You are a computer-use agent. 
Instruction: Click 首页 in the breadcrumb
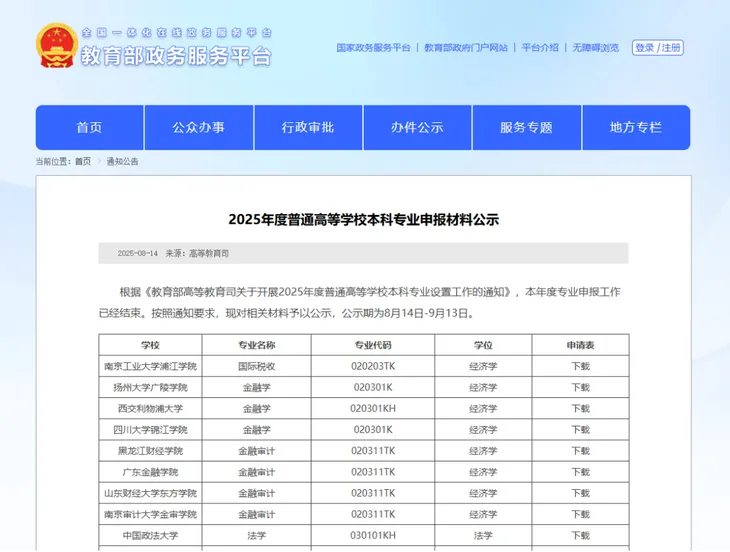coord(83,161)
